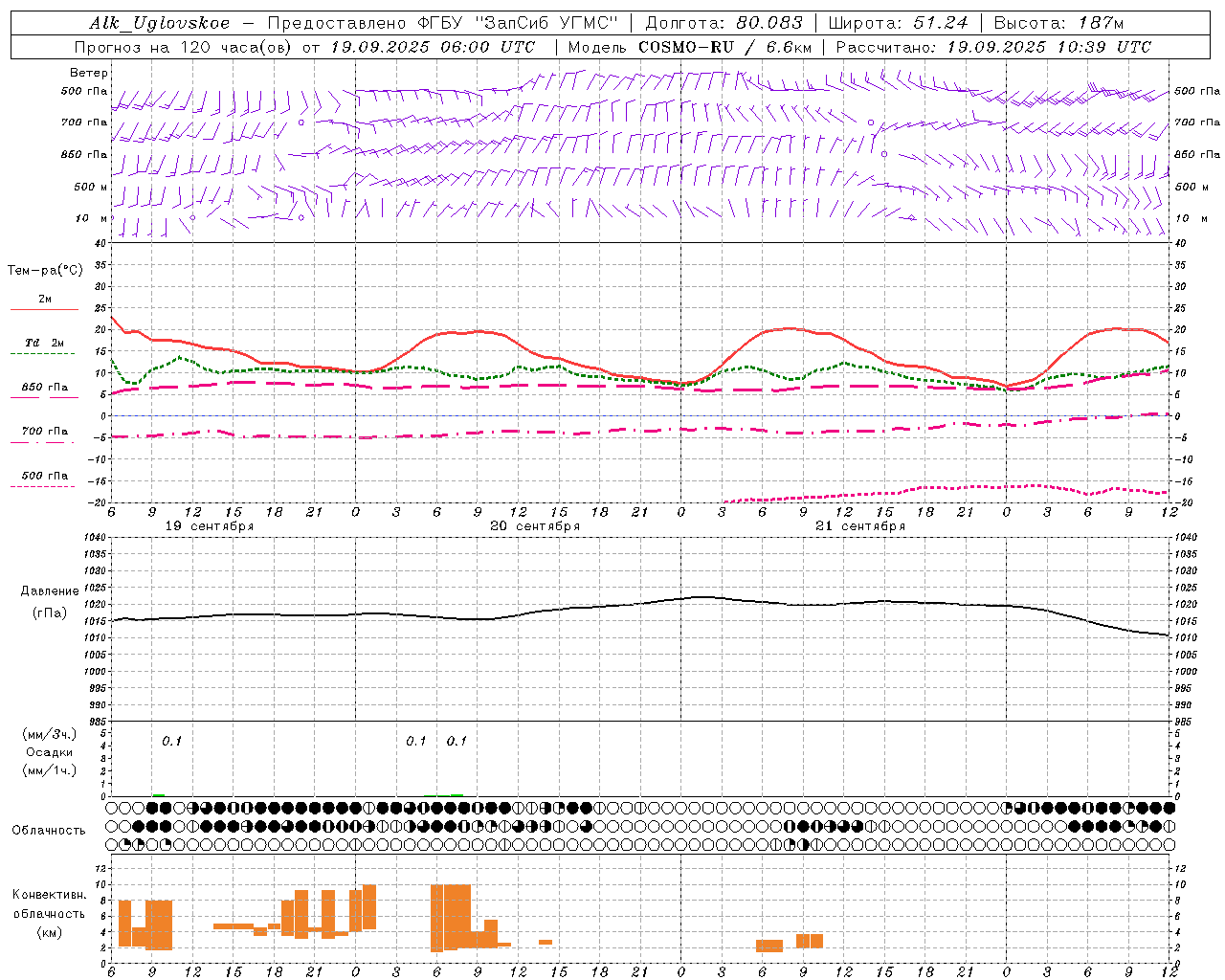This screenshot has width=1225, height=980.
Task: Click the longitude value 'Долгота: 80.083'
Action: point(723,23)
